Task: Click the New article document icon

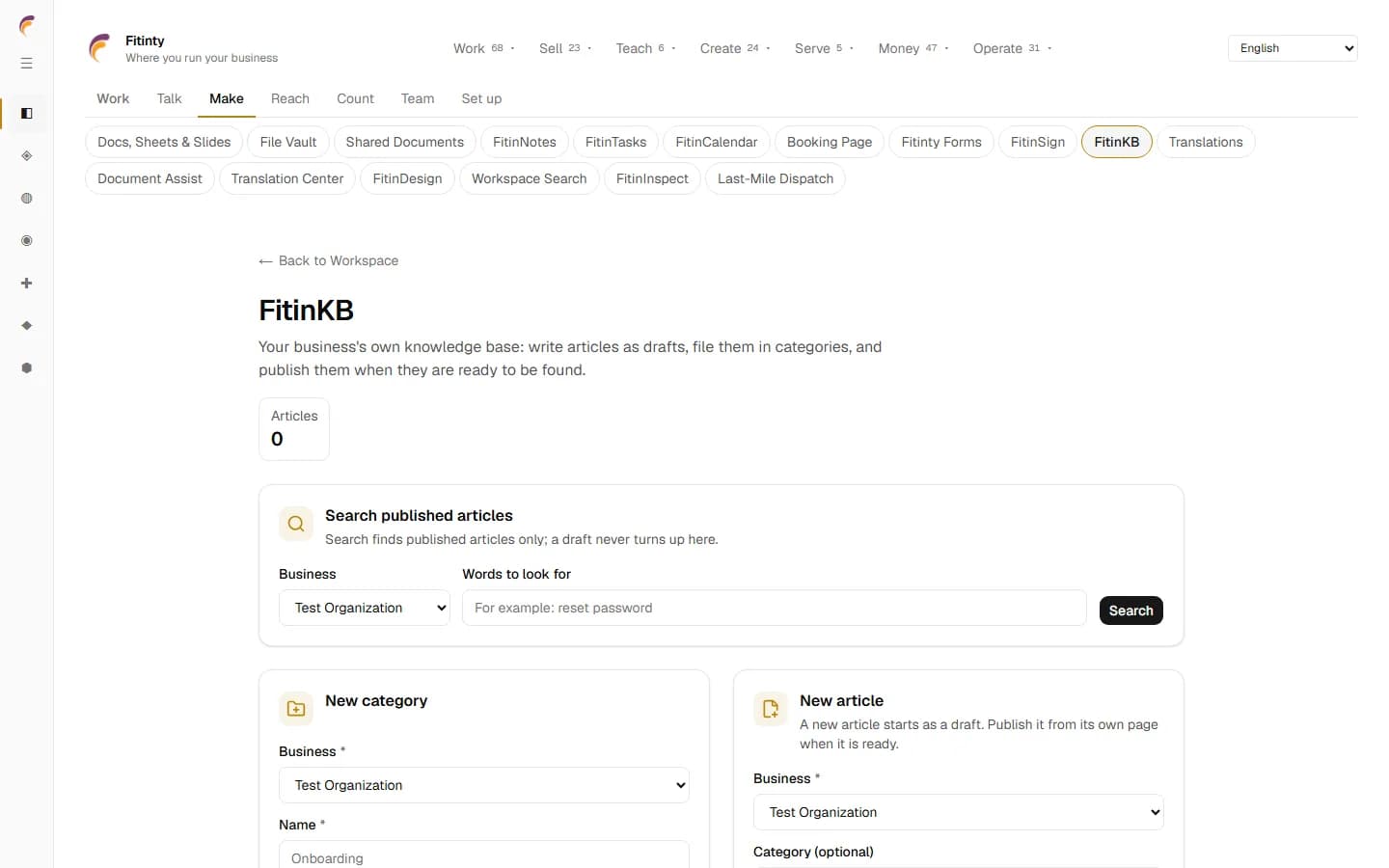Action: [x=771, y=709]
